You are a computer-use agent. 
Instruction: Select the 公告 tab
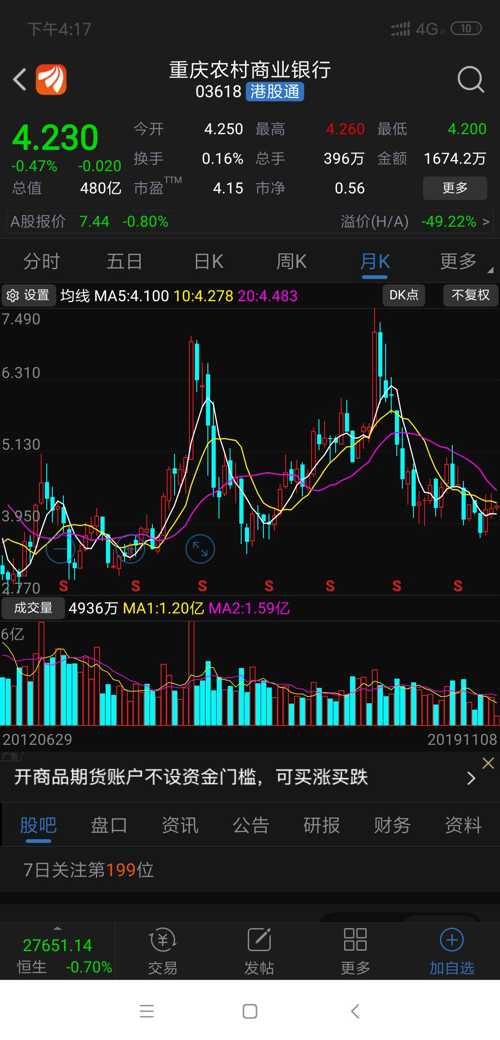pyautogui.click(x=251, y=825)
